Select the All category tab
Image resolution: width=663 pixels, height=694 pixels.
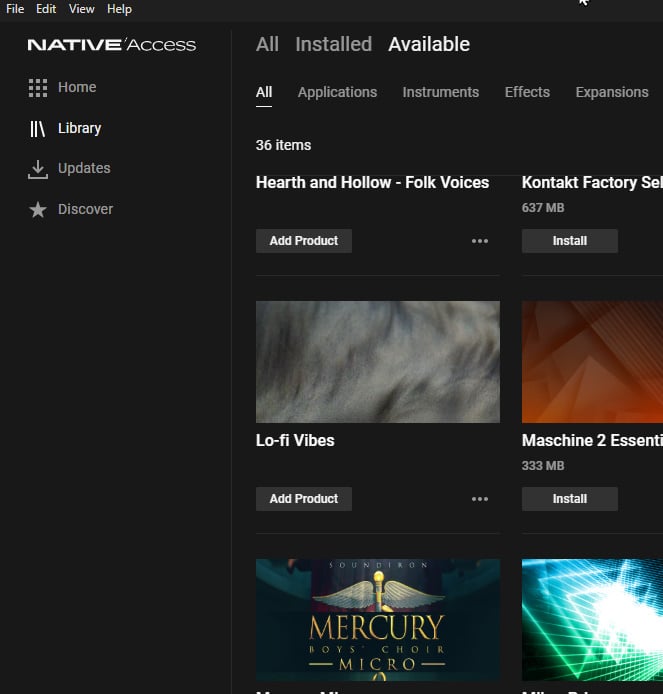pos(264,92)
